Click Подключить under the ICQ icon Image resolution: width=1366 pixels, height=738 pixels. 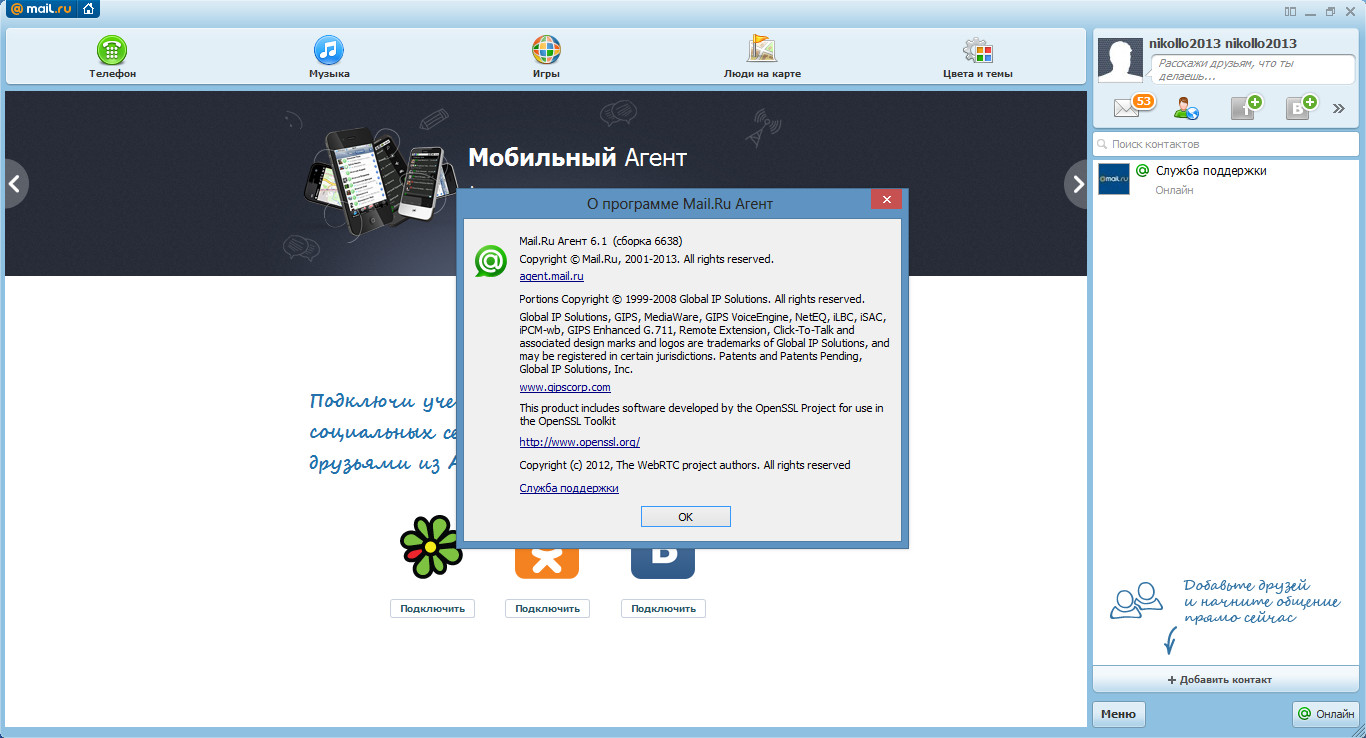432,608
